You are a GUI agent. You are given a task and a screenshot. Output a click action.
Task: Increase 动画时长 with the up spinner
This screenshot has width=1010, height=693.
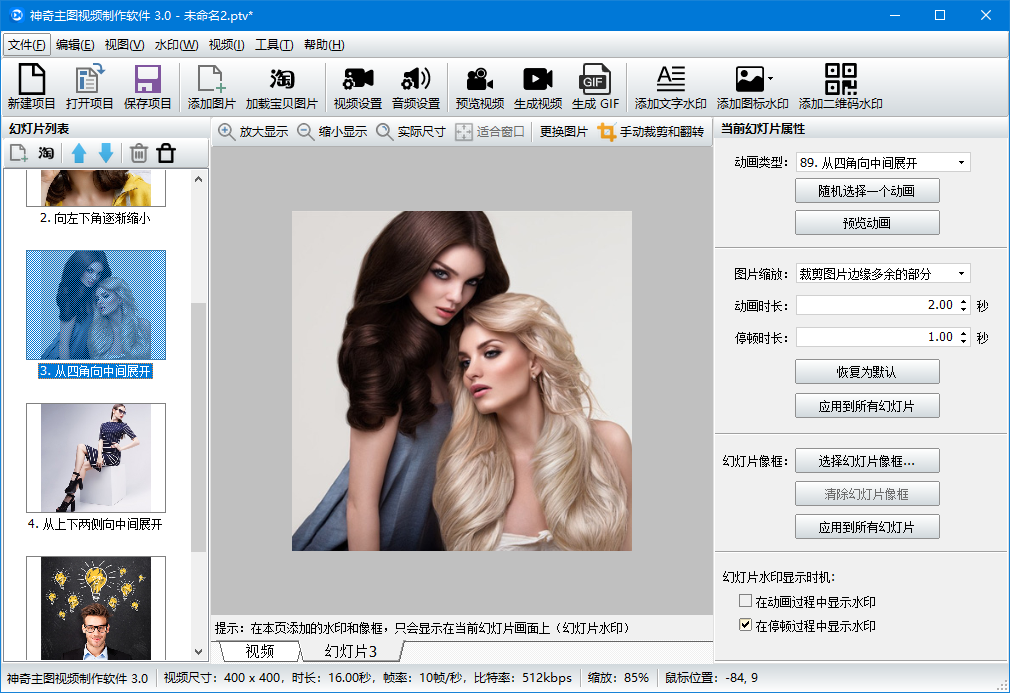point(964,301)
